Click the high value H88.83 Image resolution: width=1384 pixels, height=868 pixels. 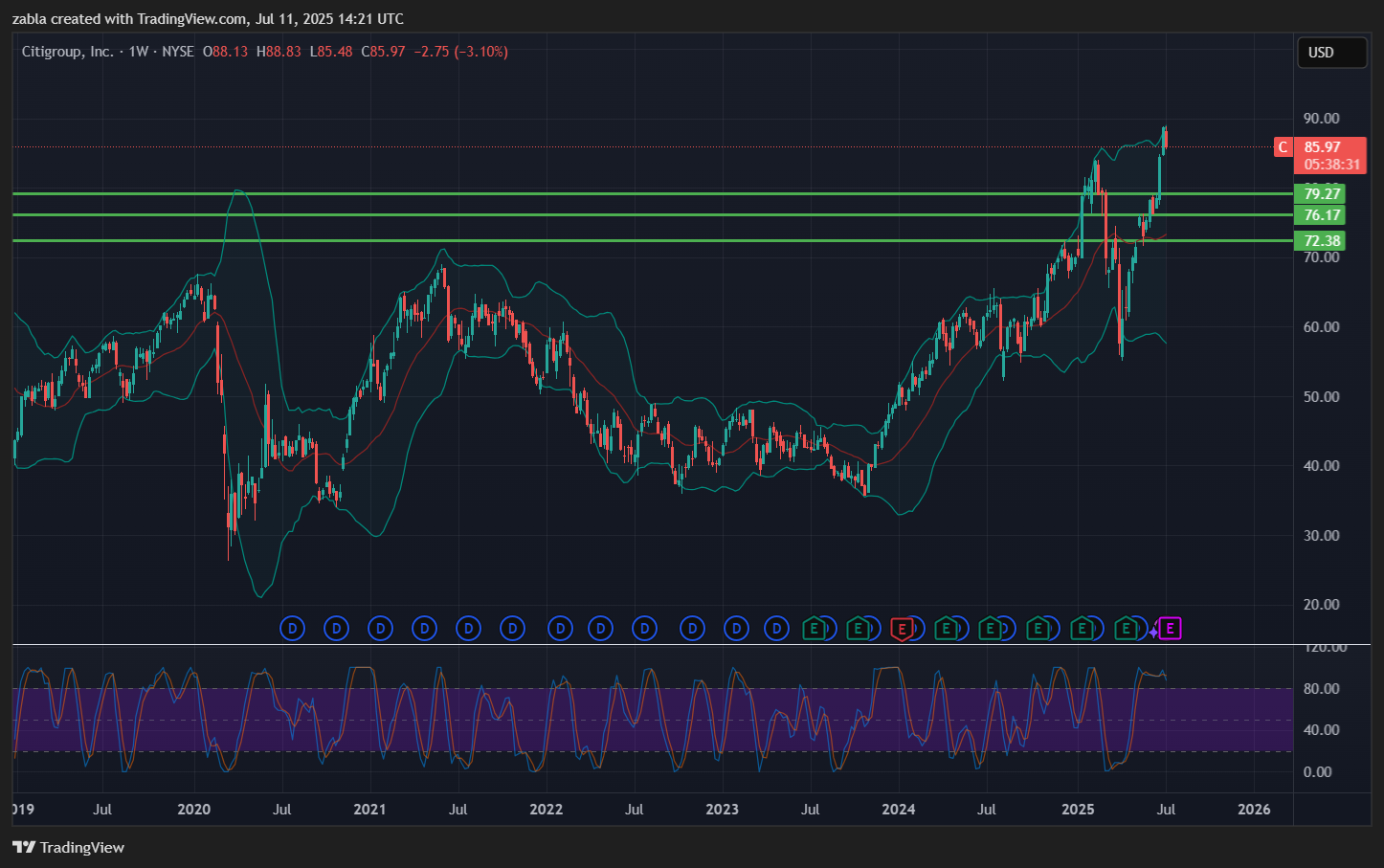(279, 52)
